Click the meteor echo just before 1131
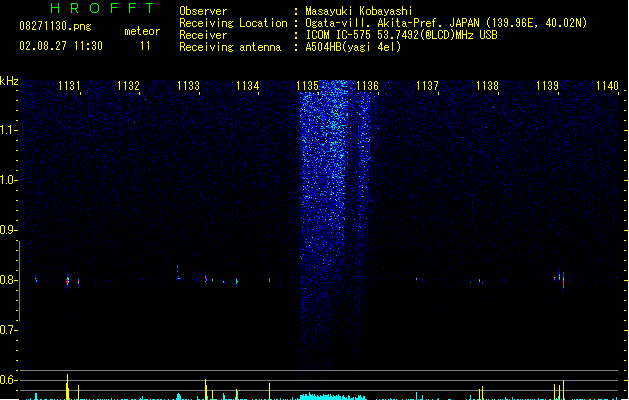The width and height of the screenshot is (629, 400). click(67, 280)
